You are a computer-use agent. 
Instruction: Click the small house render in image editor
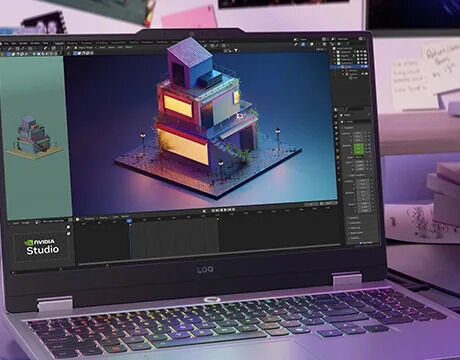(x=33, y=137)
